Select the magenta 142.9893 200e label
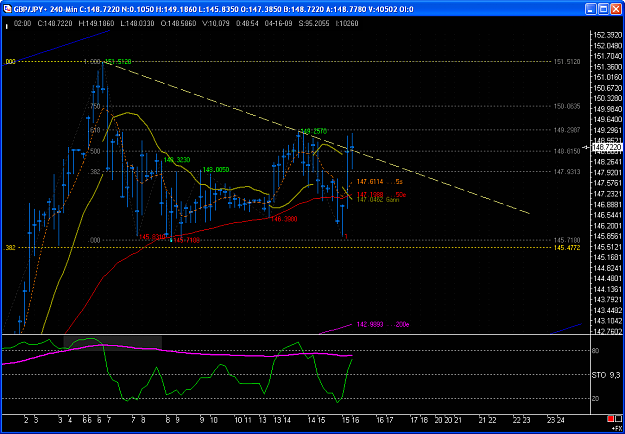This screenshot has height=434, width=625. point(383,325)
